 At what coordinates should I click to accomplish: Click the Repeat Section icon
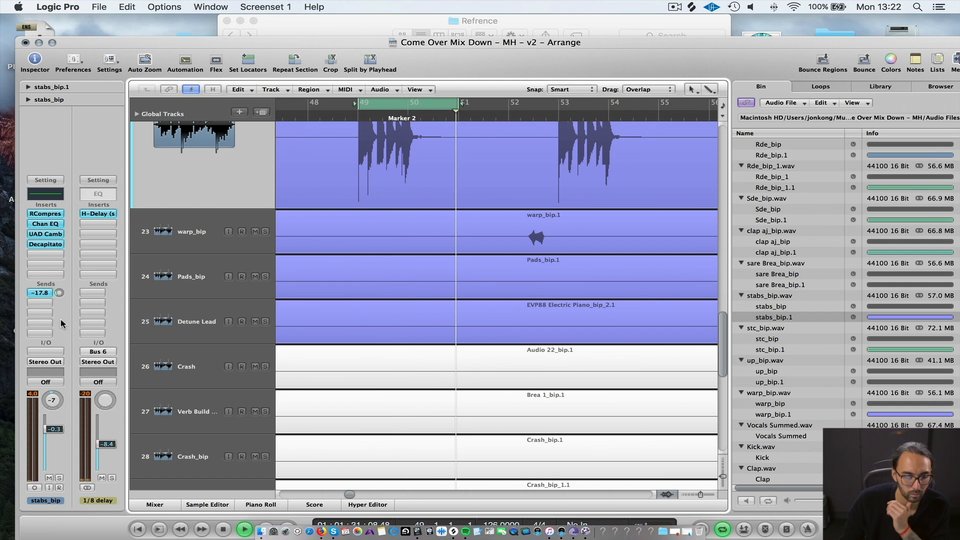pyautogui.click(x=294, y=59)
